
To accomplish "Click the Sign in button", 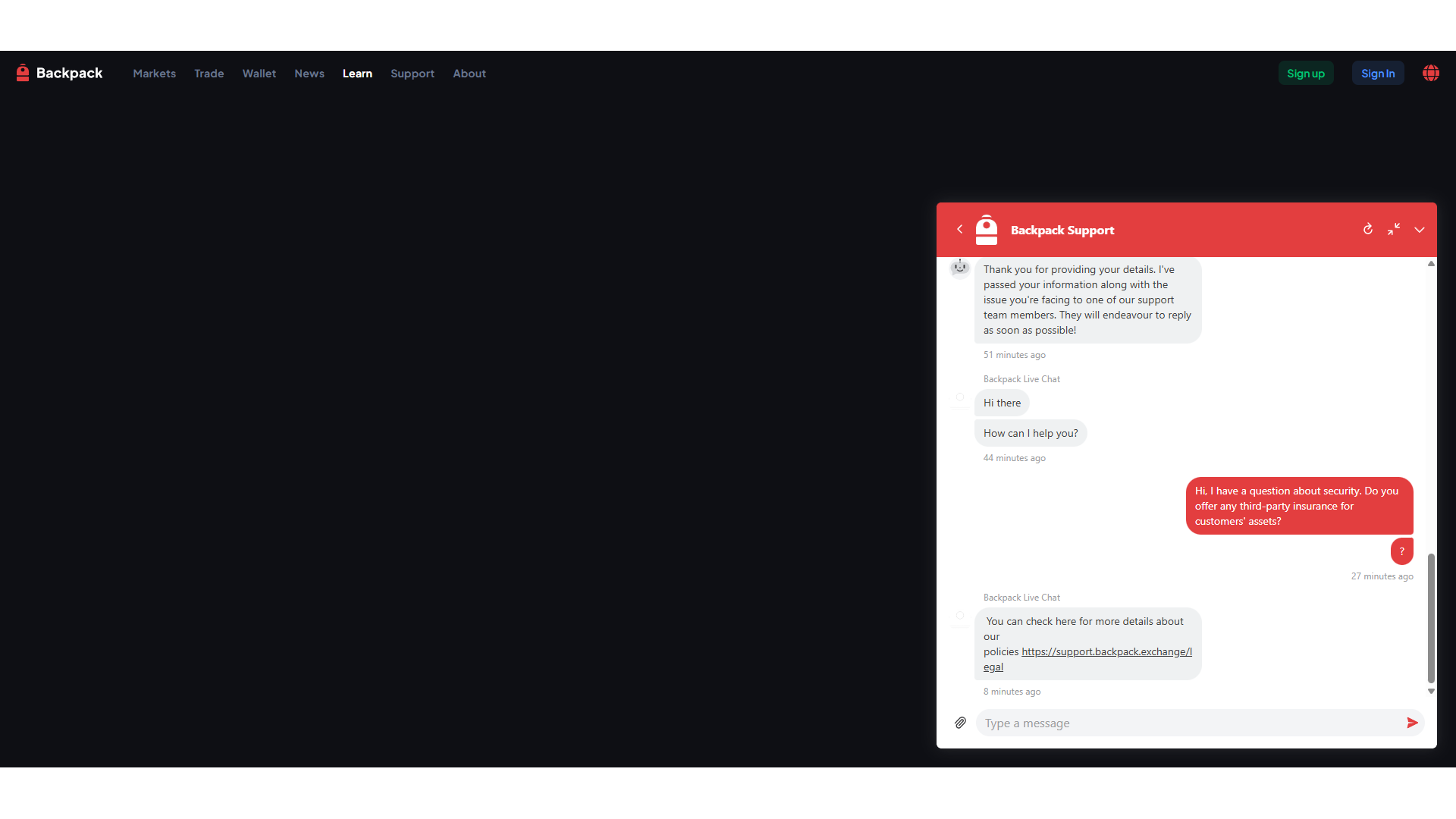I will pos(1378,73).
